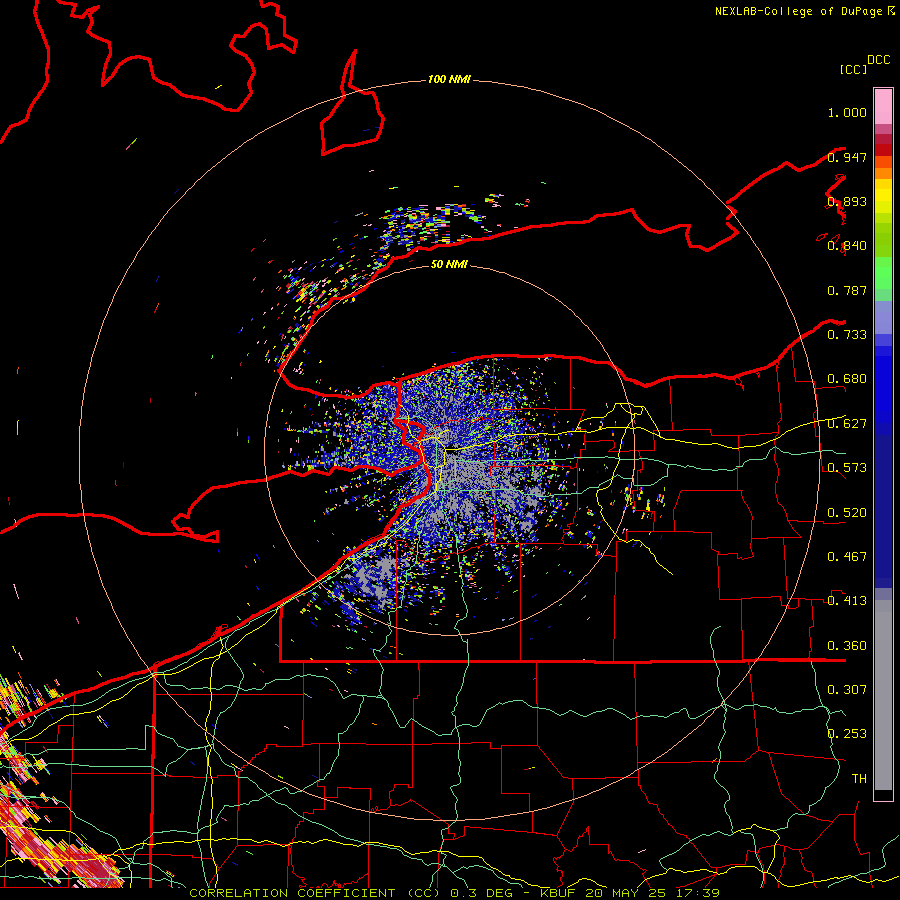This screenshot has width=900, height=900.
Task: Click the 50 NMI range ring label
Action: pyautogui.click(x=449, y=264)
